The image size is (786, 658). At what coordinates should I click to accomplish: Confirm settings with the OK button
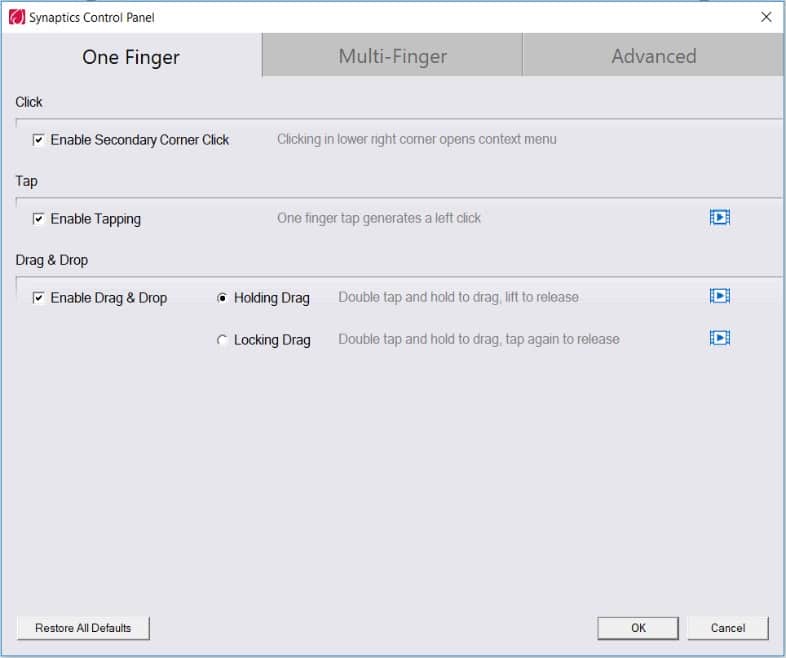(638, 628)
